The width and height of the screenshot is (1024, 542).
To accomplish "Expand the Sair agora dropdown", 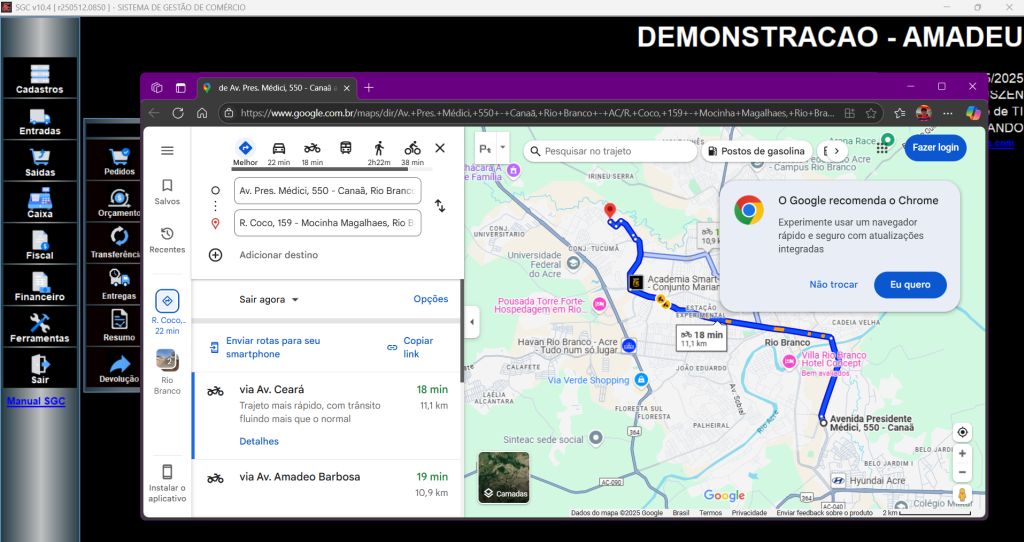I will (268, 300).
